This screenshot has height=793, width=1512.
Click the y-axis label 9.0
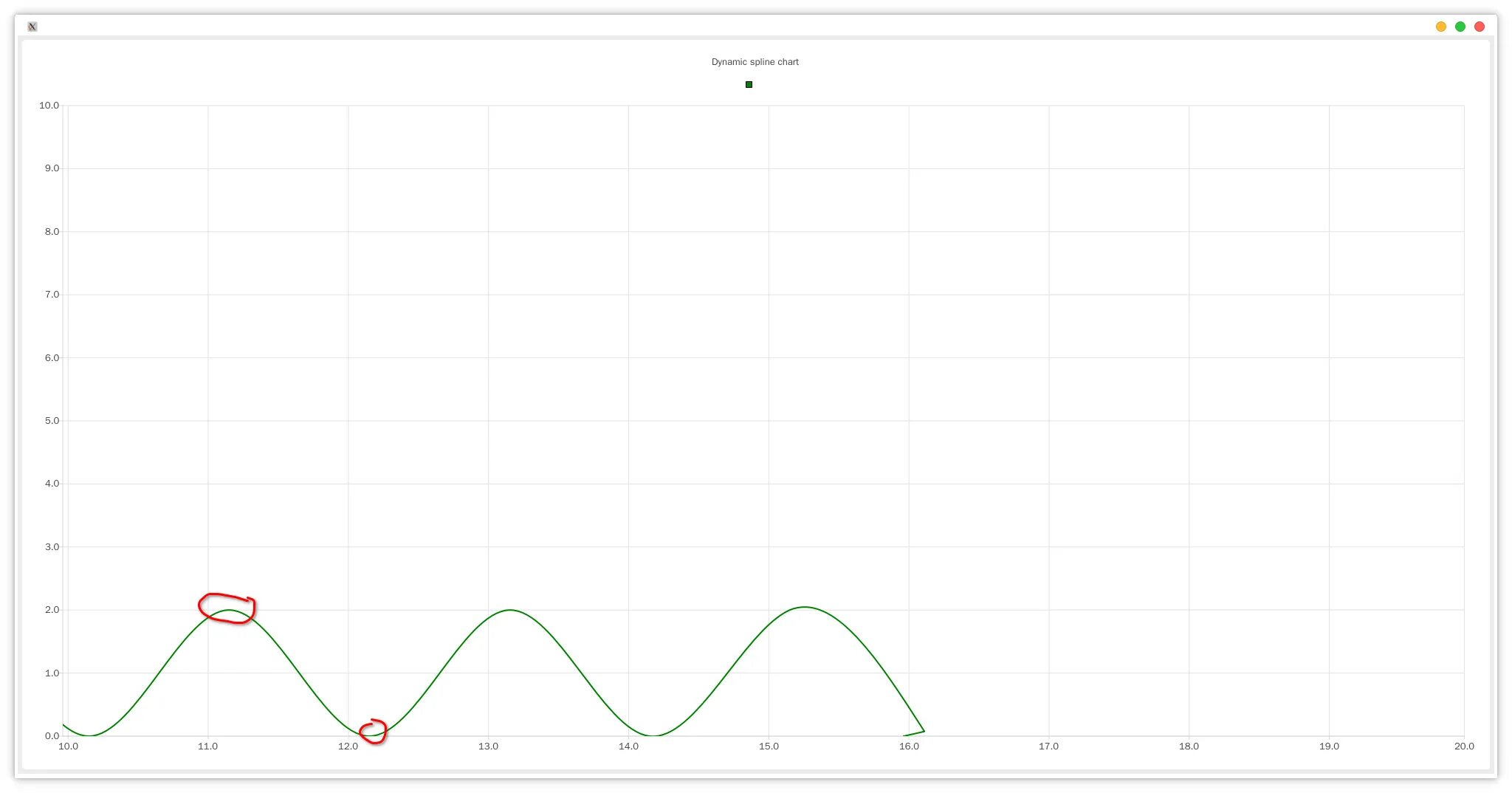tap(52, 168)
